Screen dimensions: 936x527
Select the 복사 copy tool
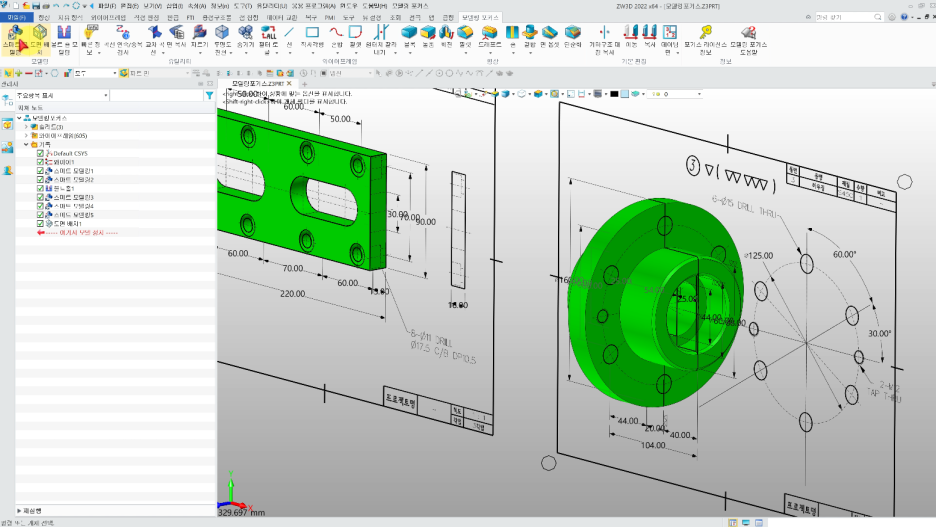coord(649,36)
